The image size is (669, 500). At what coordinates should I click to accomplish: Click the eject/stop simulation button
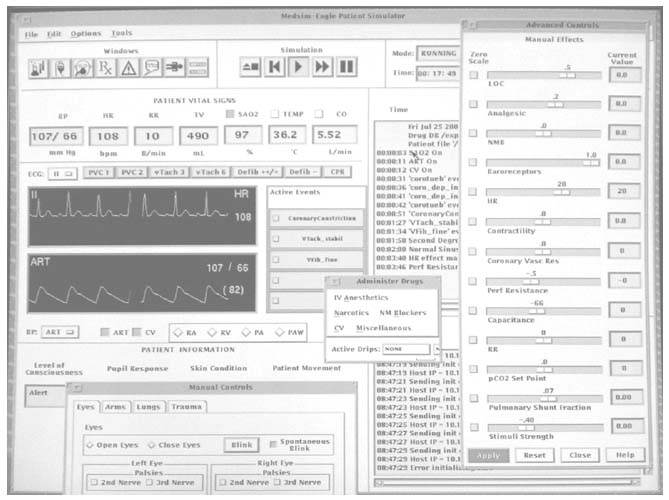point(250,67)
